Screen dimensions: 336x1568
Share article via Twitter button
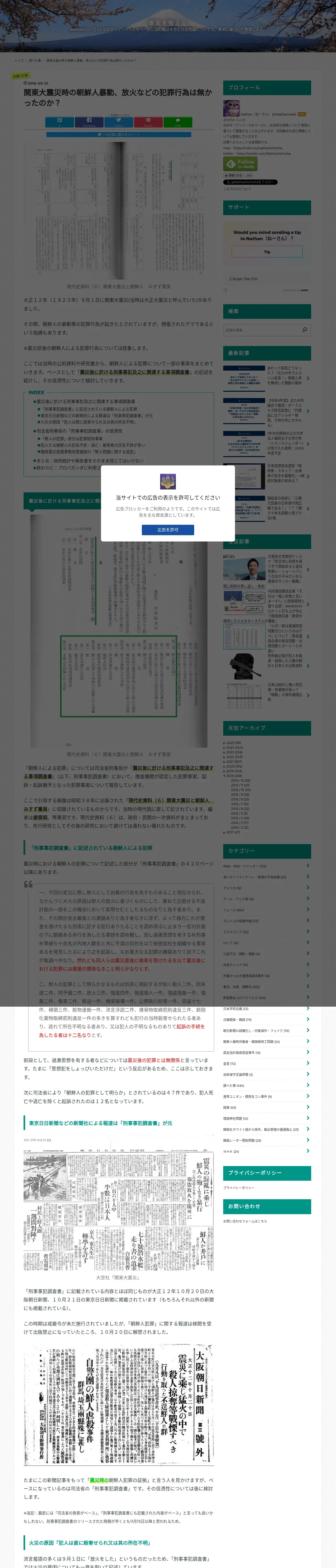click(x=118, y=122)
